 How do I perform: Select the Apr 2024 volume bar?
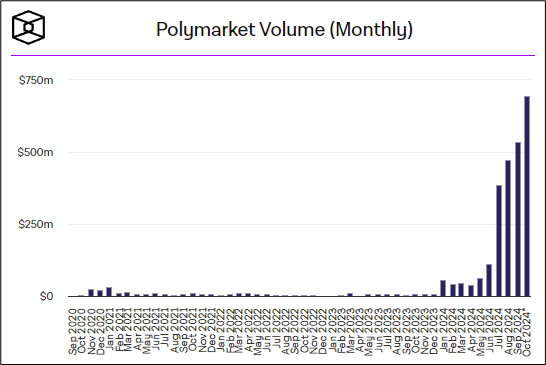[x=471, y=291]
